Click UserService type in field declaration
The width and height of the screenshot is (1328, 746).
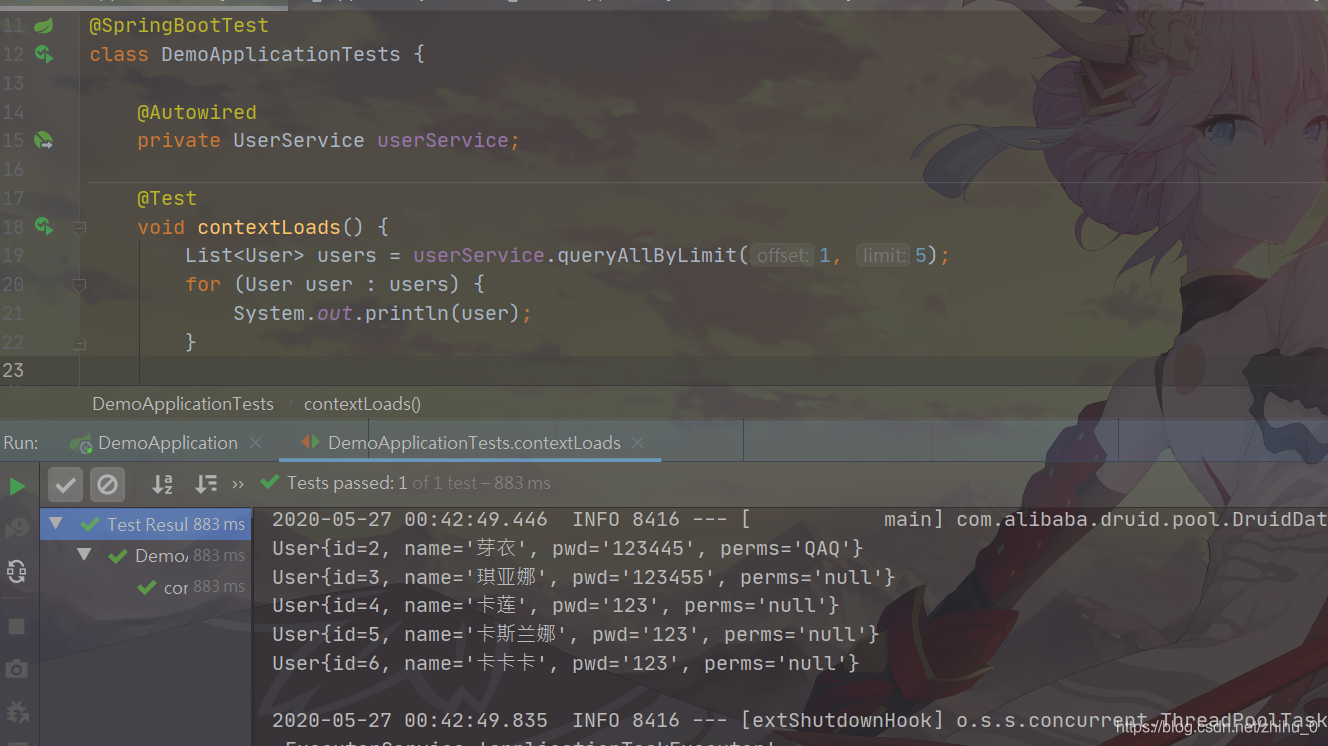point(299,140)
